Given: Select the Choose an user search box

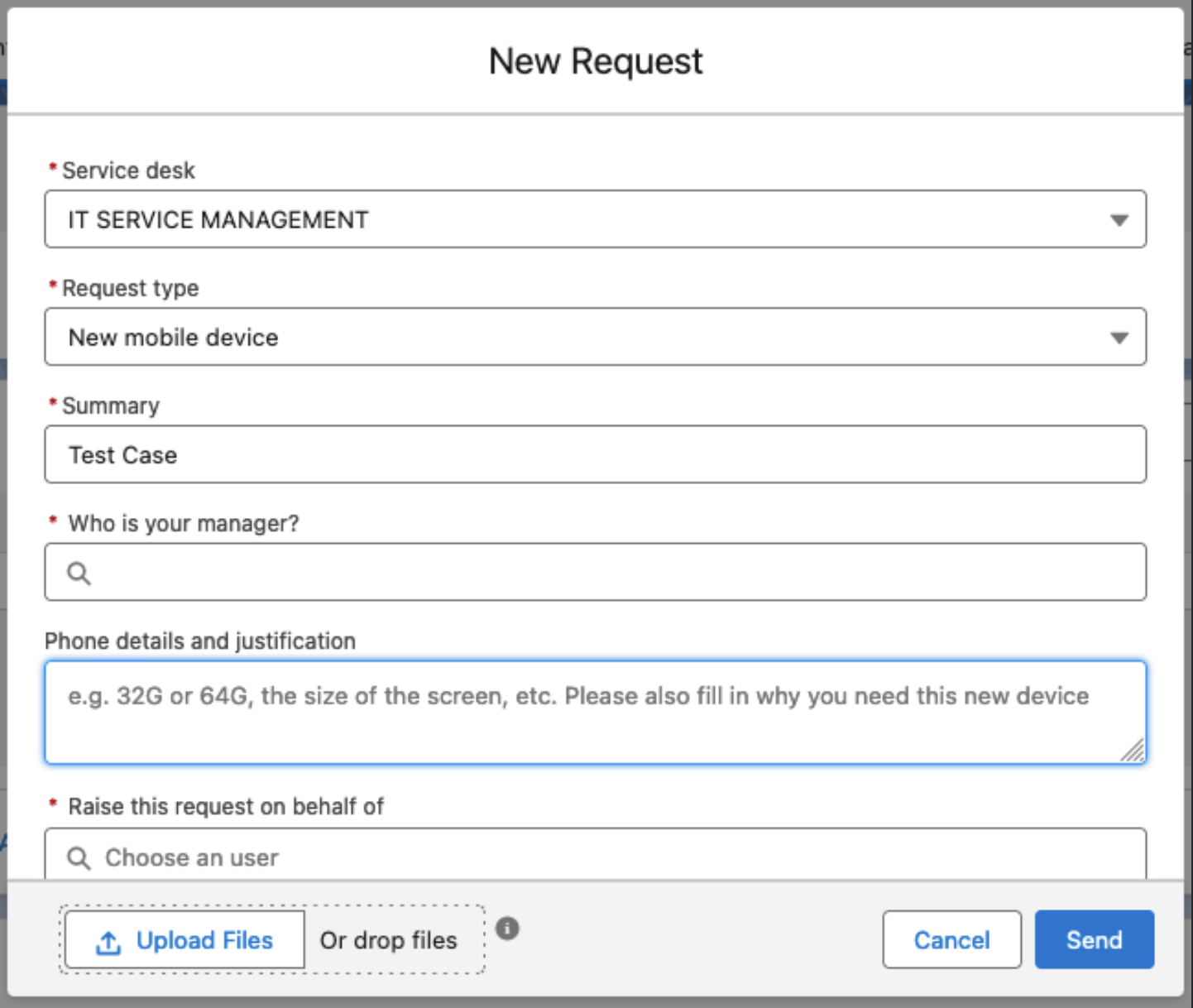Looking at the screenshot, I should pyautogui.click(x=612, y=857).
